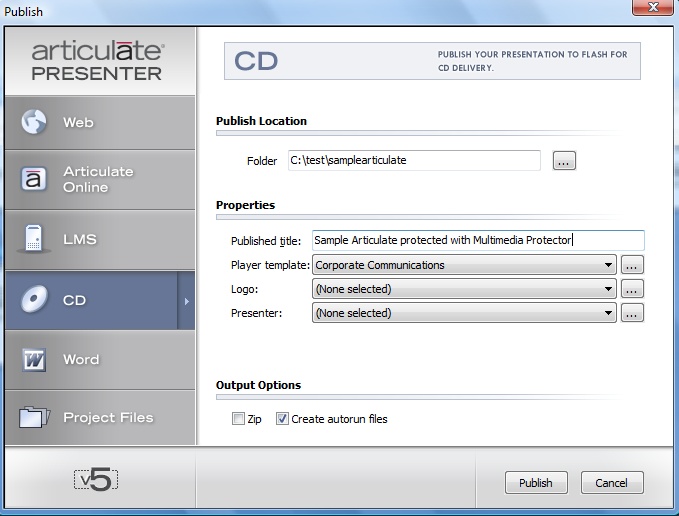Open the Project Files tab
The width and height of the screenshot is (679, 516).
pyautogui.click(x=100, y=418)
